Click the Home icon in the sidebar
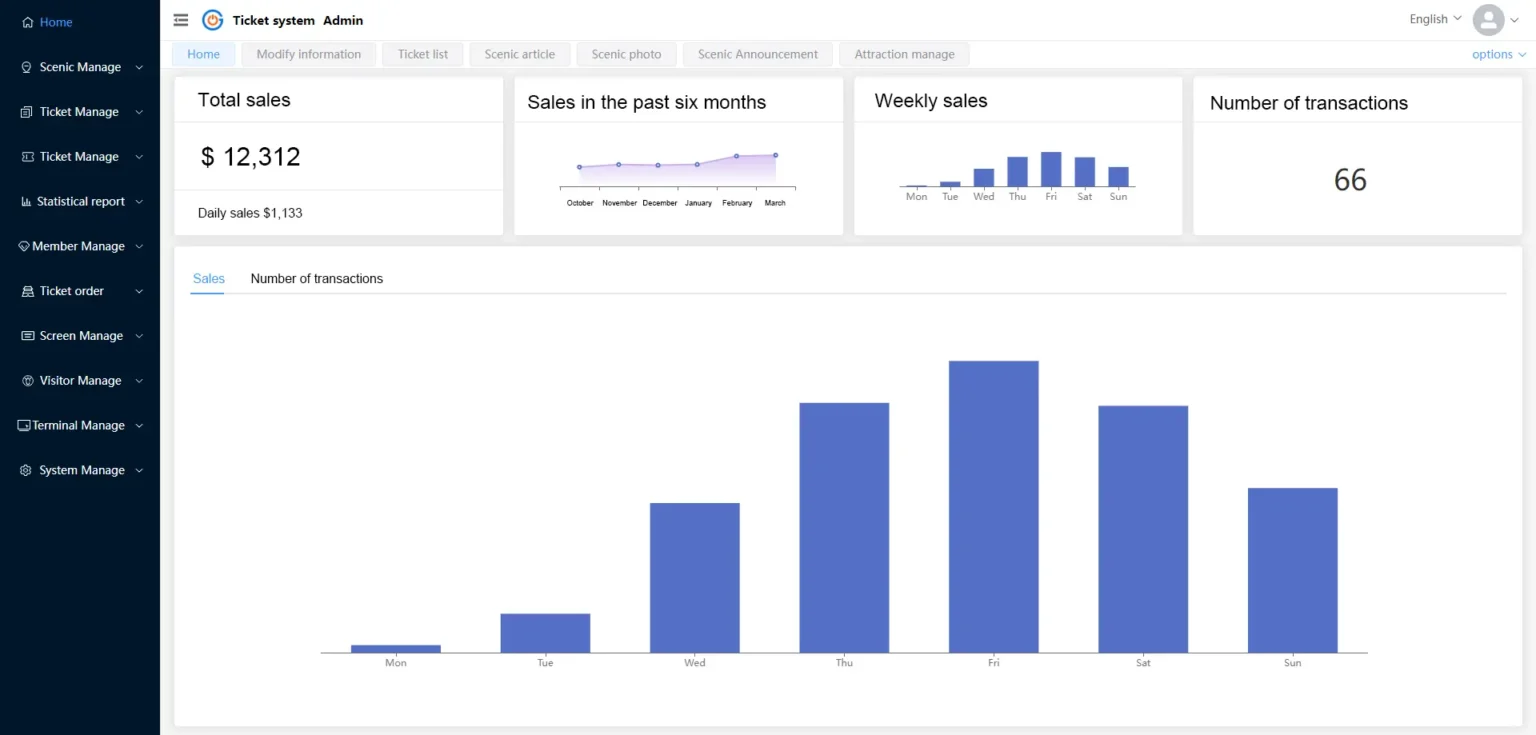1536x735 pixels. (26, 21)
